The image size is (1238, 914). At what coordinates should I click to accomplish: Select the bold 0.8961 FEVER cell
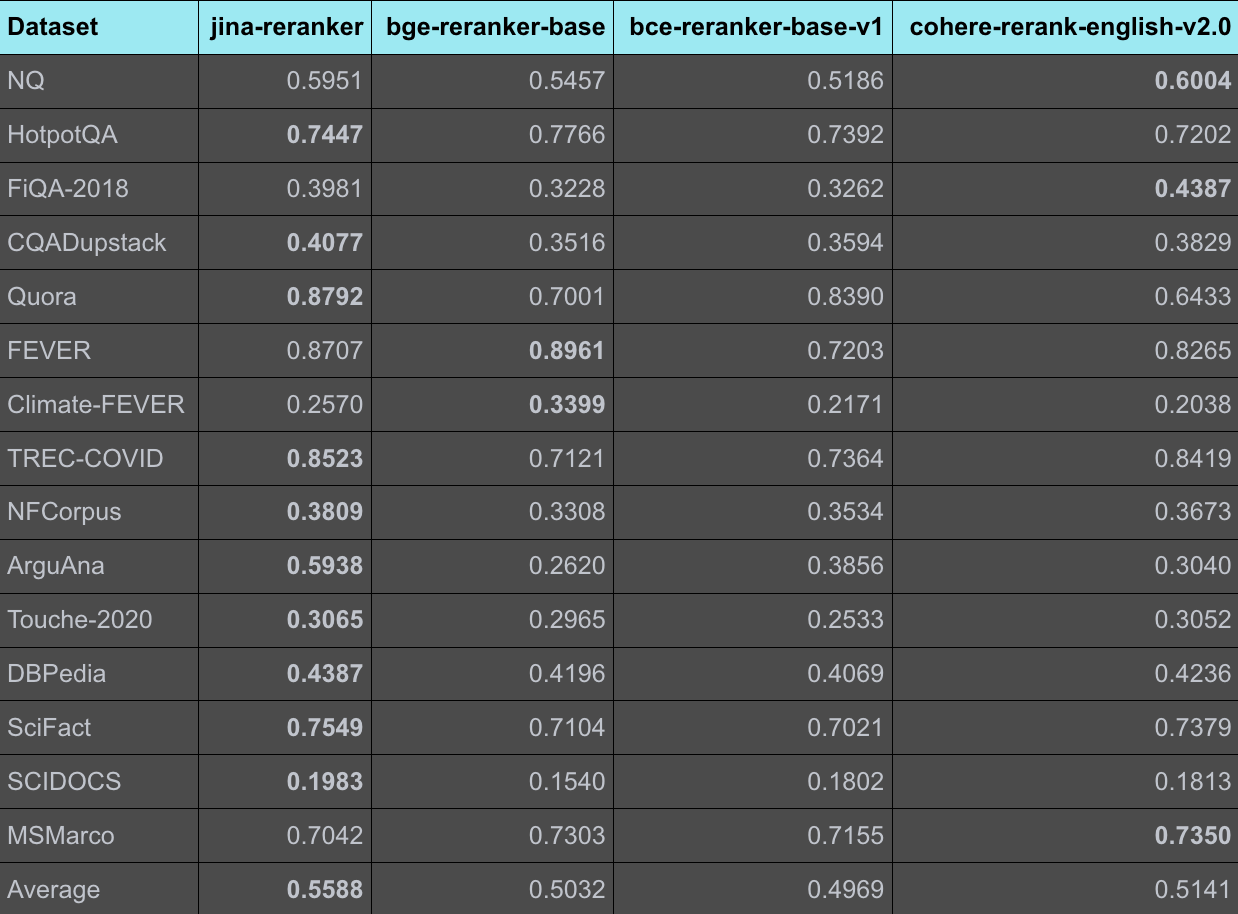pos(567,351)
